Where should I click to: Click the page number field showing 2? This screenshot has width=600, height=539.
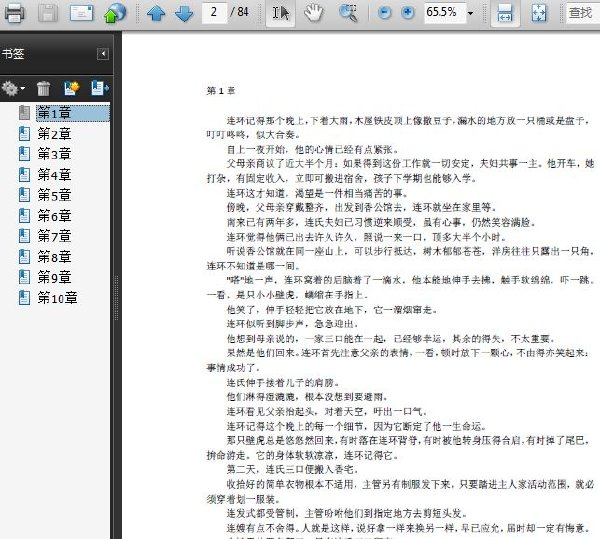[214, 13]
